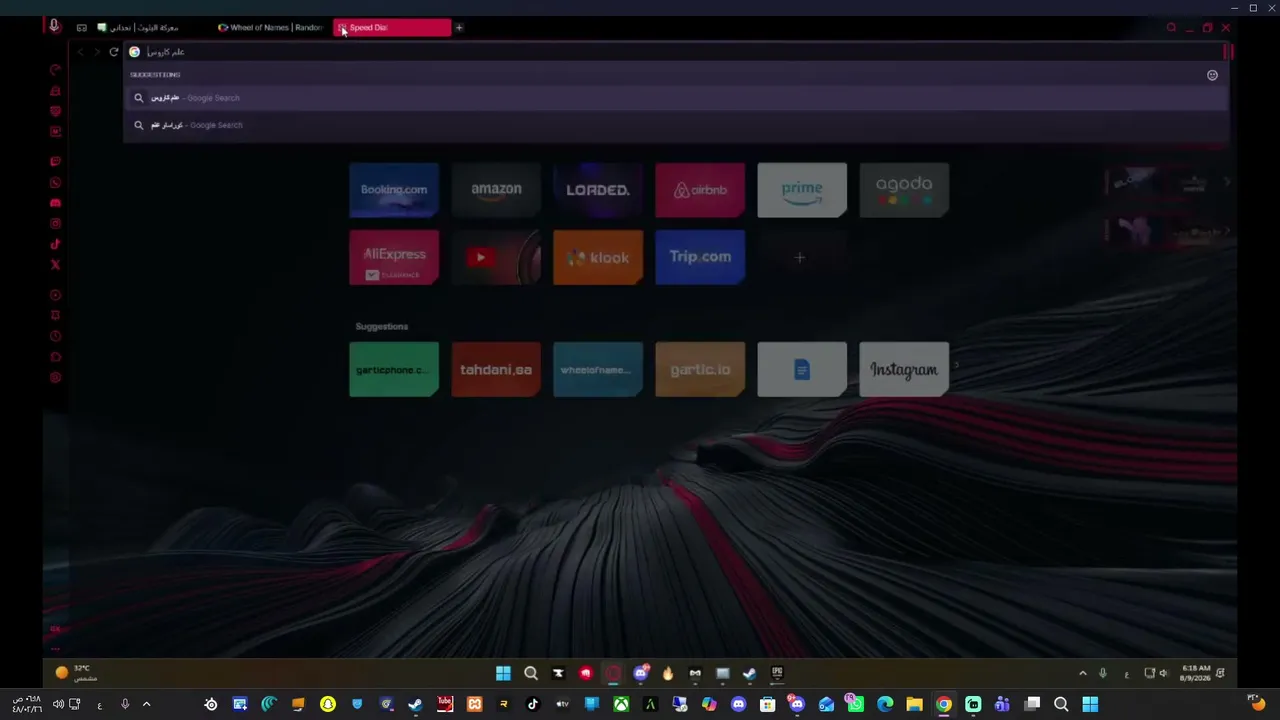Click the Windows Start button in inner taskbar

tap(503, 673)
